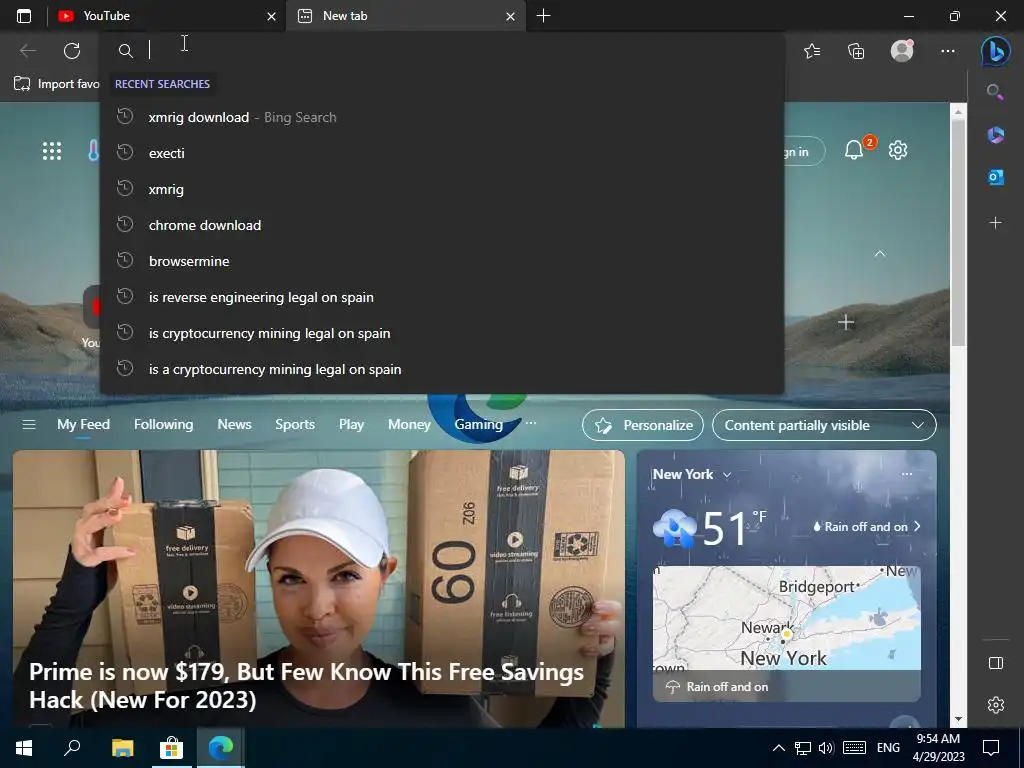Open Content partially visible dropdown

[824, 425]
